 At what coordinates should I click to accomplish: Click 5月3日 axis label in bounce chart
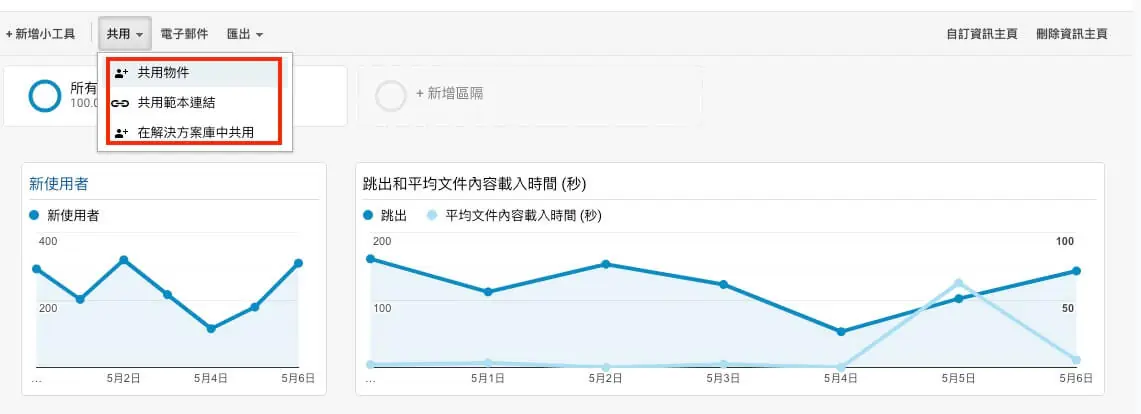723,378
